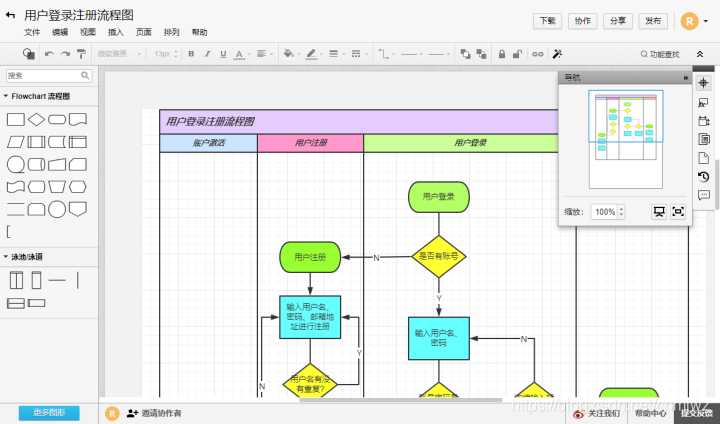The width and height of the screenshot is (720, 424).
Task: Open the user avatar dropdown arrow
Action: click(706, 21)
